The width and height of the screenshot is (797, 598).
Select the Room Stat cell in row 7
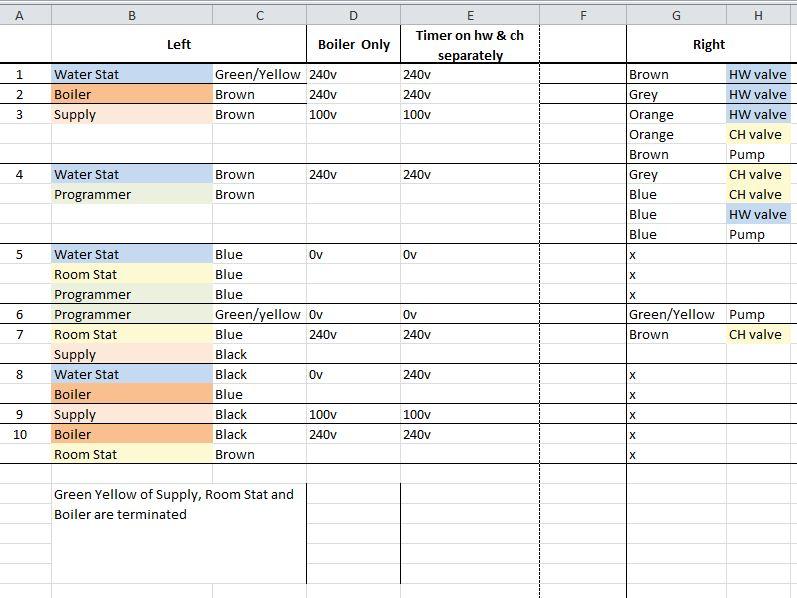pos(131,334)
